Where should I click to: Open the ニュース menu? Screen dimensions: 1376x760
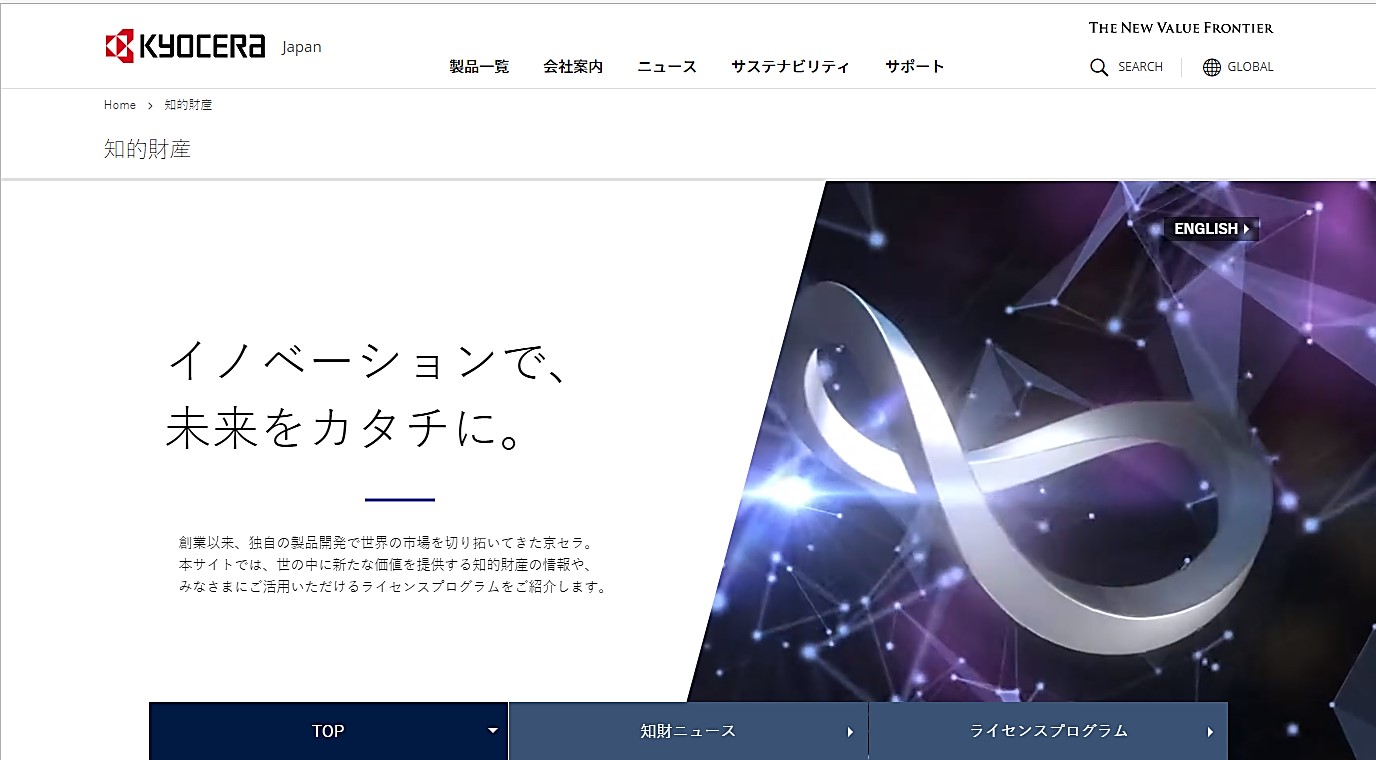667,67
